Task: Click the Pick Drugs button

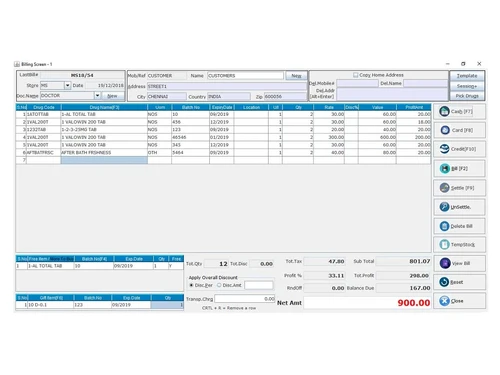Action: tap(467, 96)
